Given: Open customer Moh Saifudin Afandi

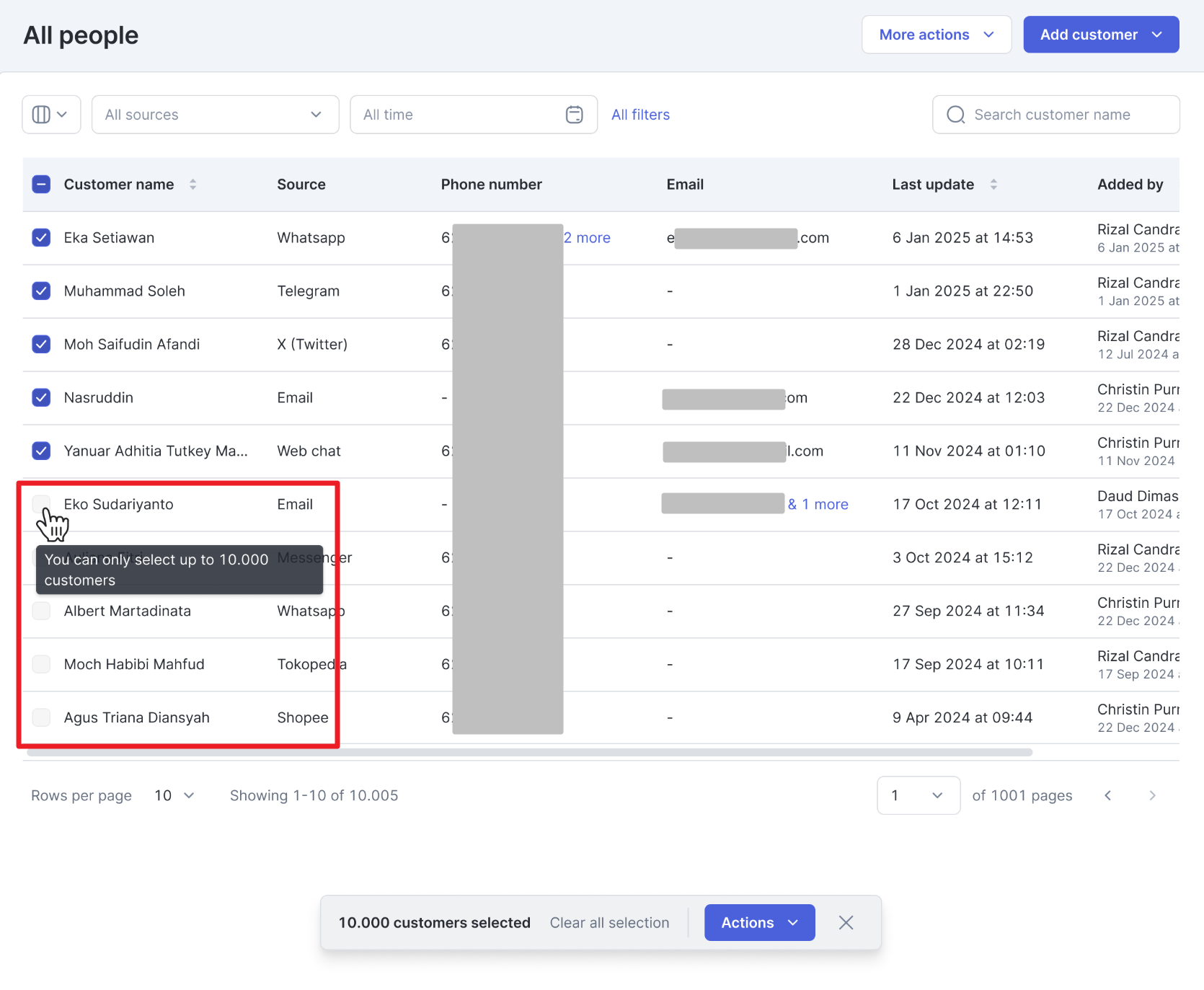Looking at the screenshot, I should coord(132,345).
